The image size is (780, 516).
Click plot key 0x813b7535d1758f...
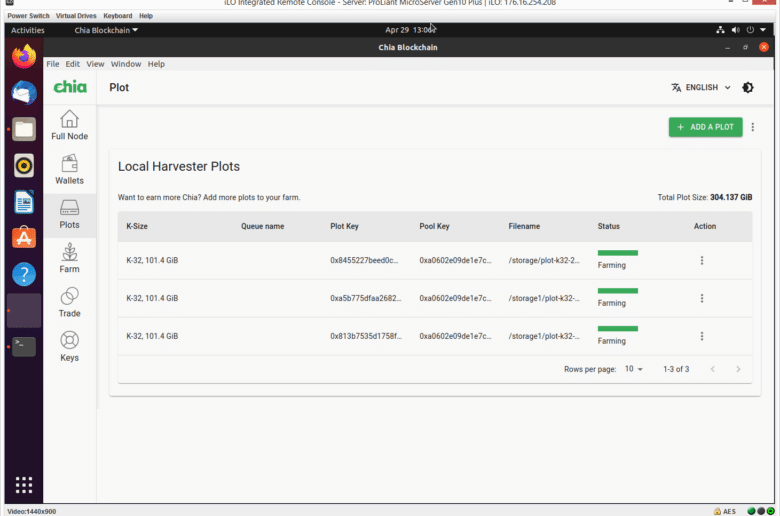pos(366,336)
